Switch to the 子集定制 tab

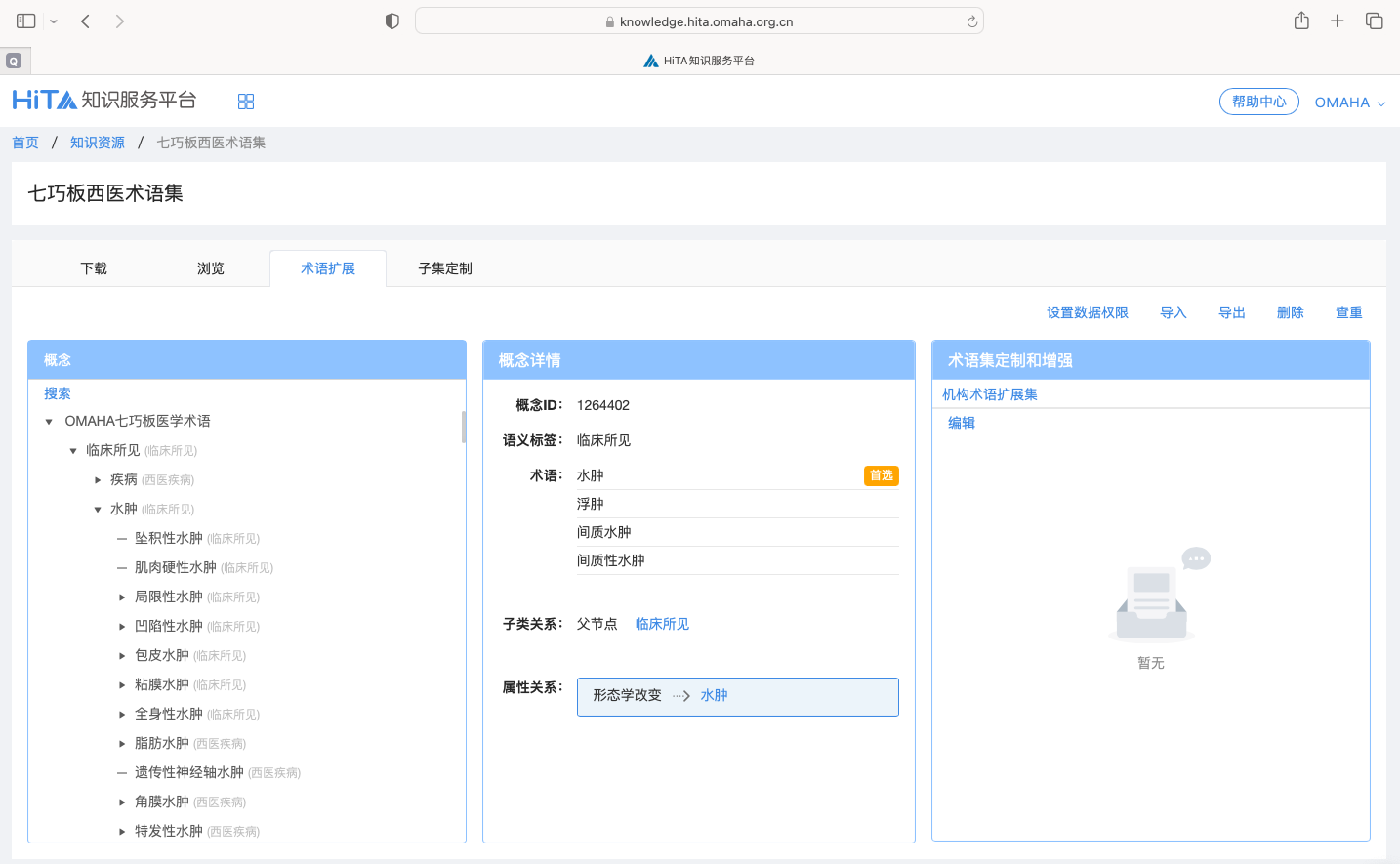point(445,268)
